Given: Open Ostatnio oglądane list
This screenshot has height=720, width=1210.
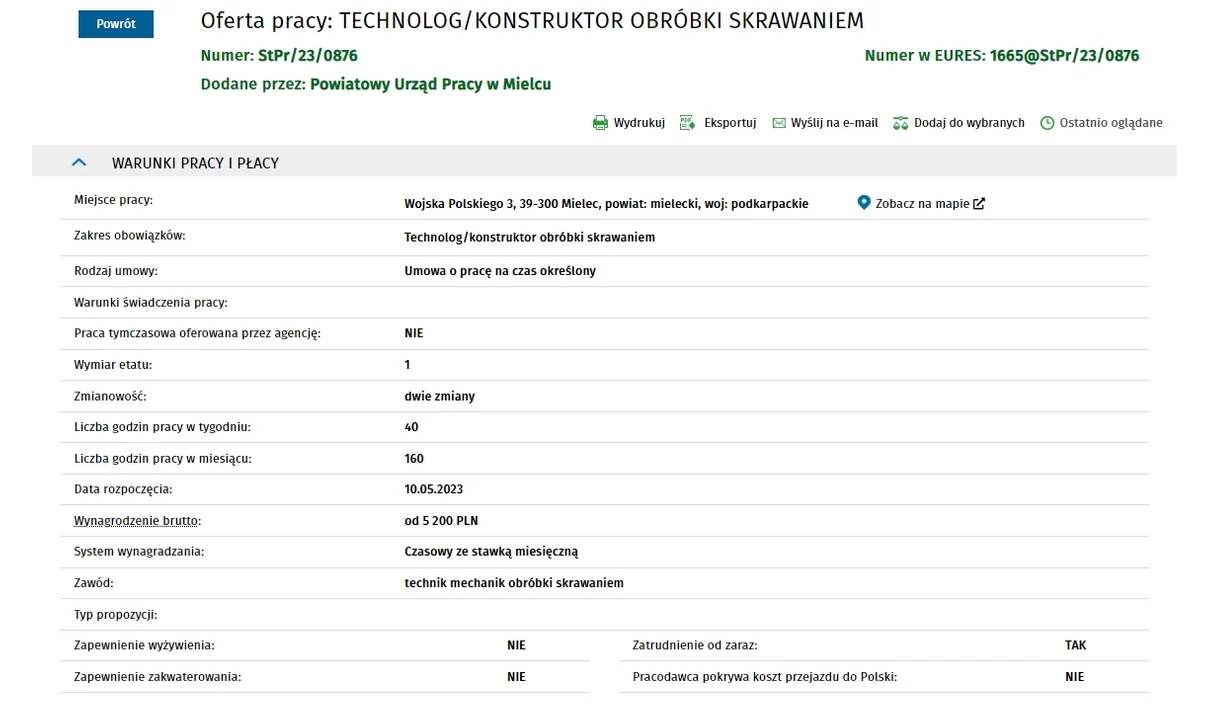Looking at the screenshot, I should click(x=1111, y=123).
